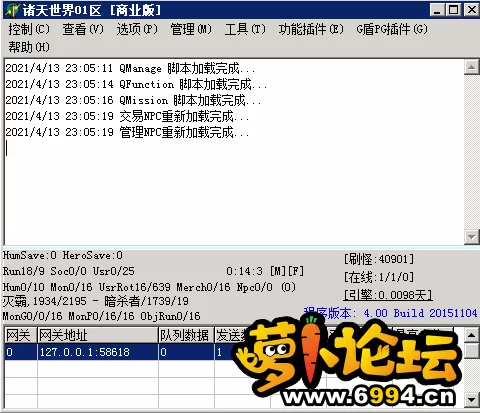Click the gateway table scroll down arrow
Image resolution: width=480 pixels, height=413 pixels.
[x=471, y=399]
